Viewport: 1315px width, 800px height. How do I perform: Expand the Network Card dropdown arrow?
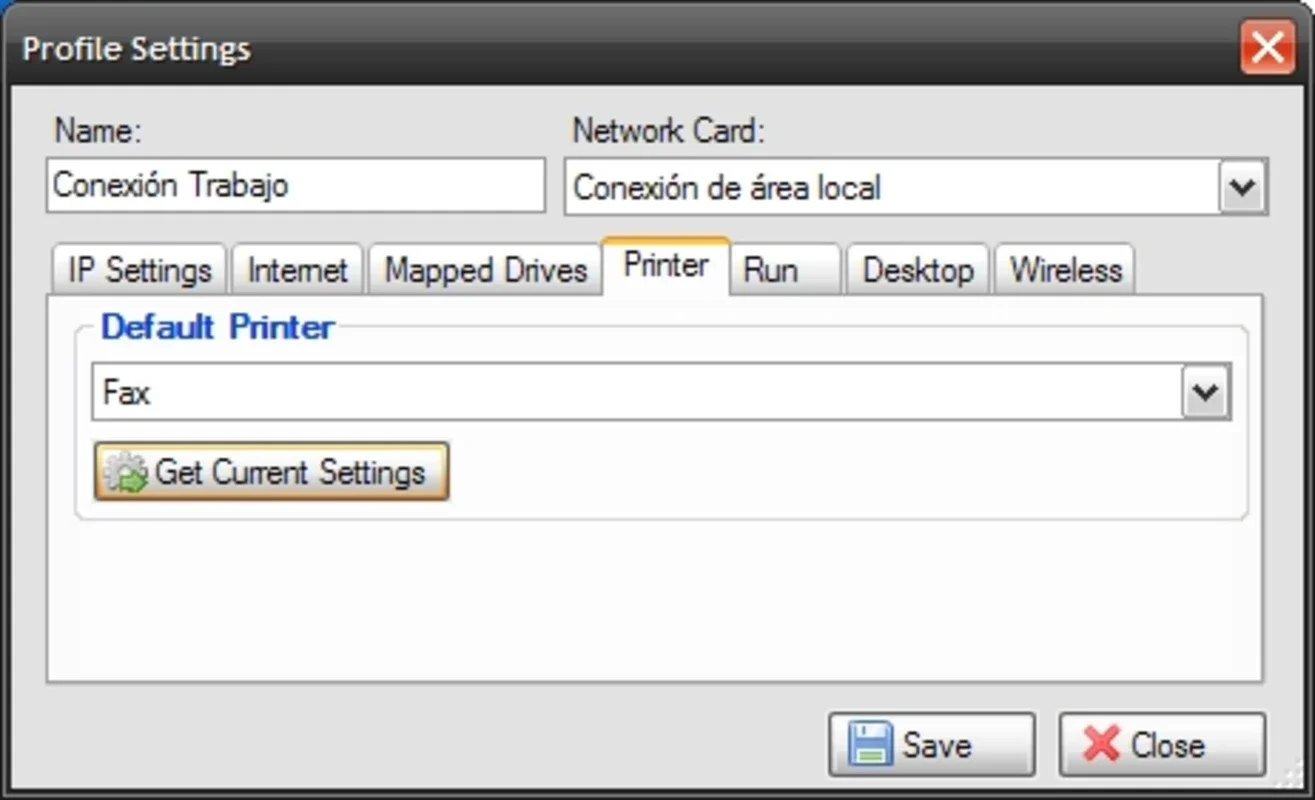(x=1242, y=187)
